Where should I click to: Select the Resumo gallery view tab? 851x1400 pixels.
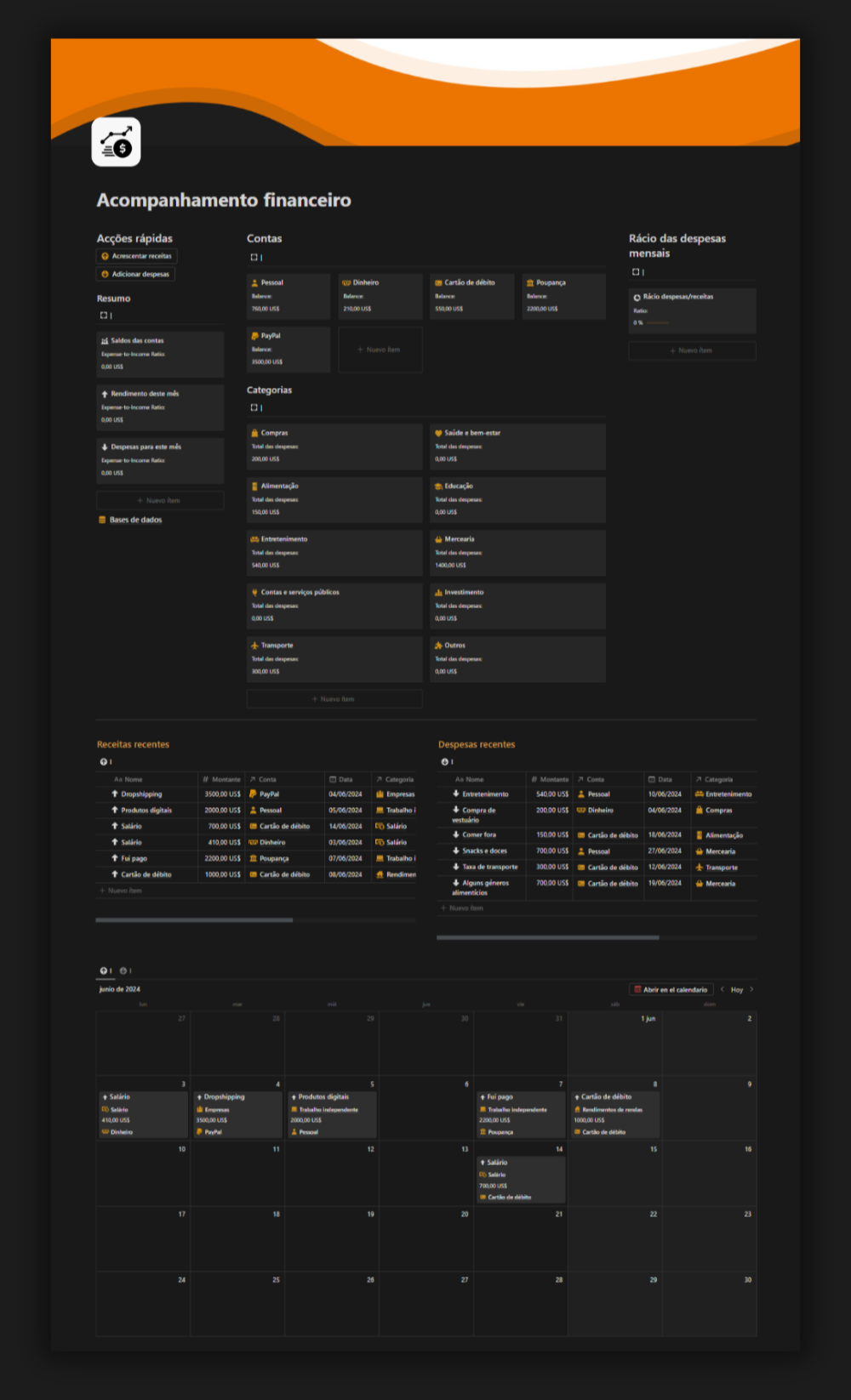106,316
